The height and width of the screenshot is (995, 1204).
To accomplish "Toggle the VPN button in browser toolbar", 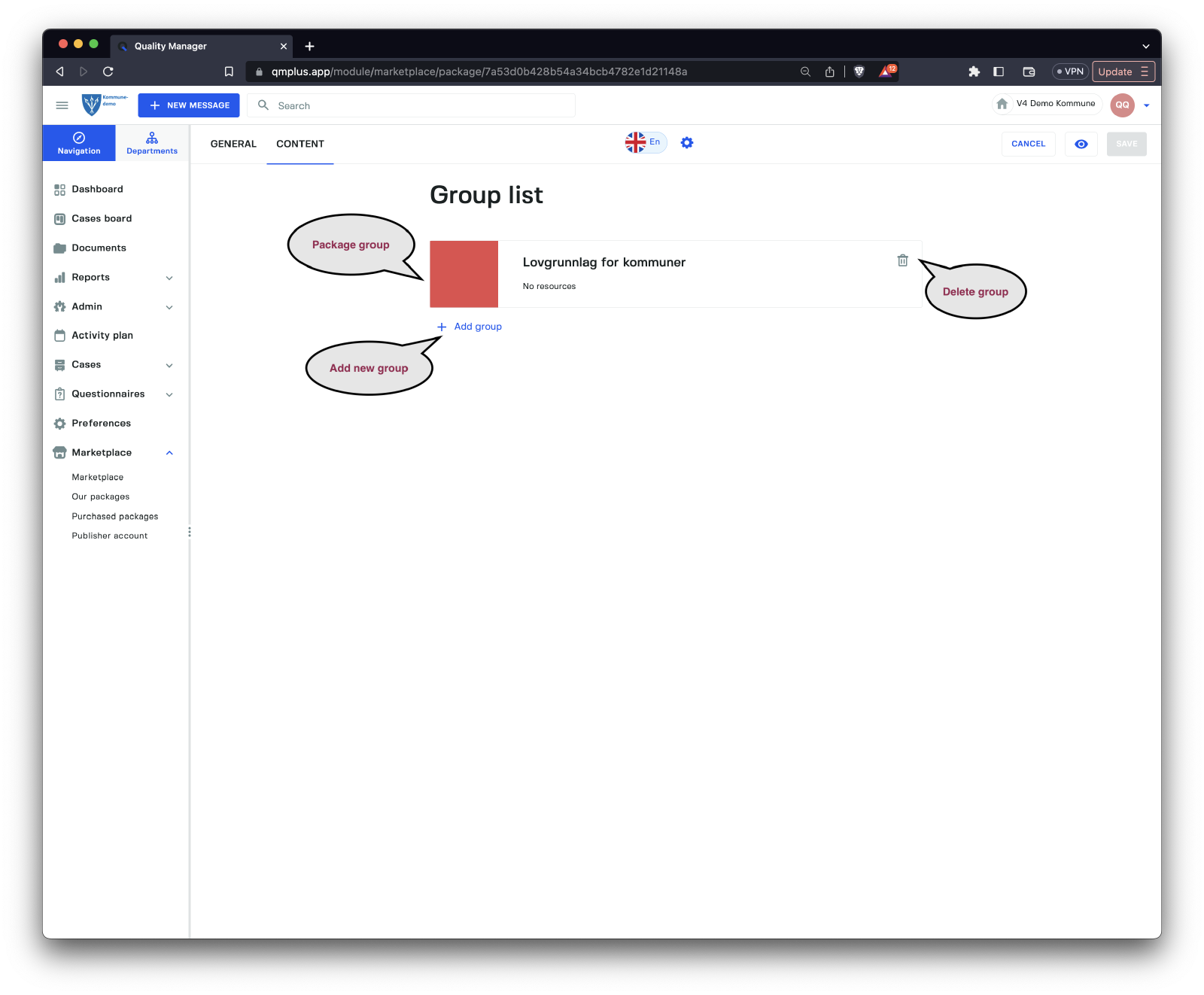I will tap(1069, 72).
